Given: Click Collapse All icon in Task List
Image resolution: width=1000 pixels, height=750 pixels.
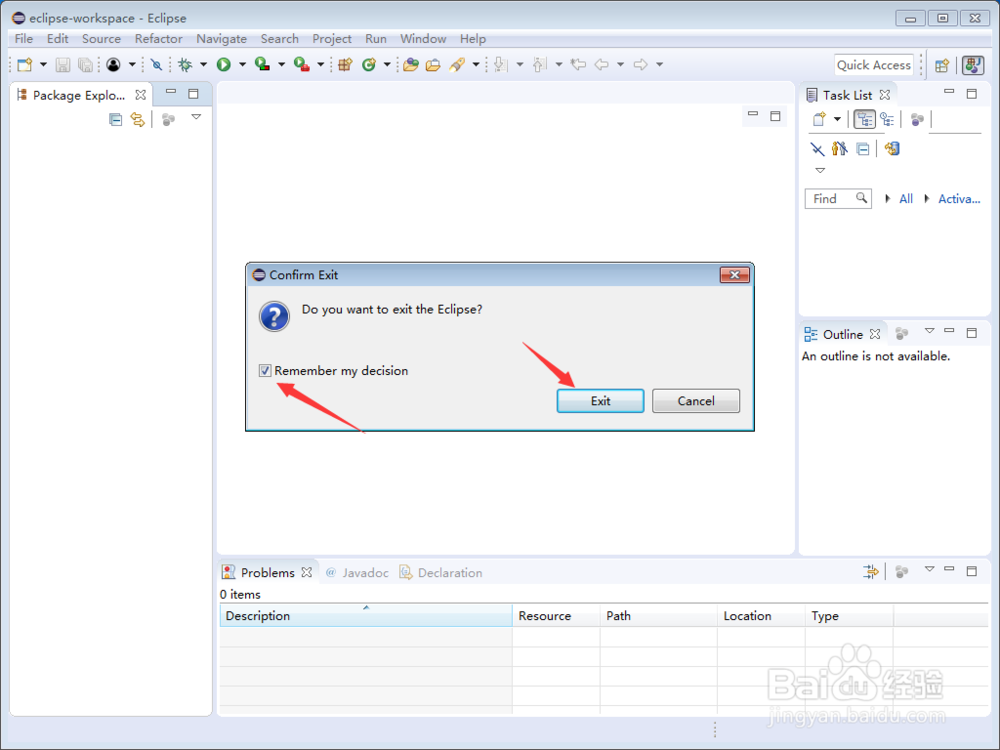Looking at the screenshot, I should point(863,149).
